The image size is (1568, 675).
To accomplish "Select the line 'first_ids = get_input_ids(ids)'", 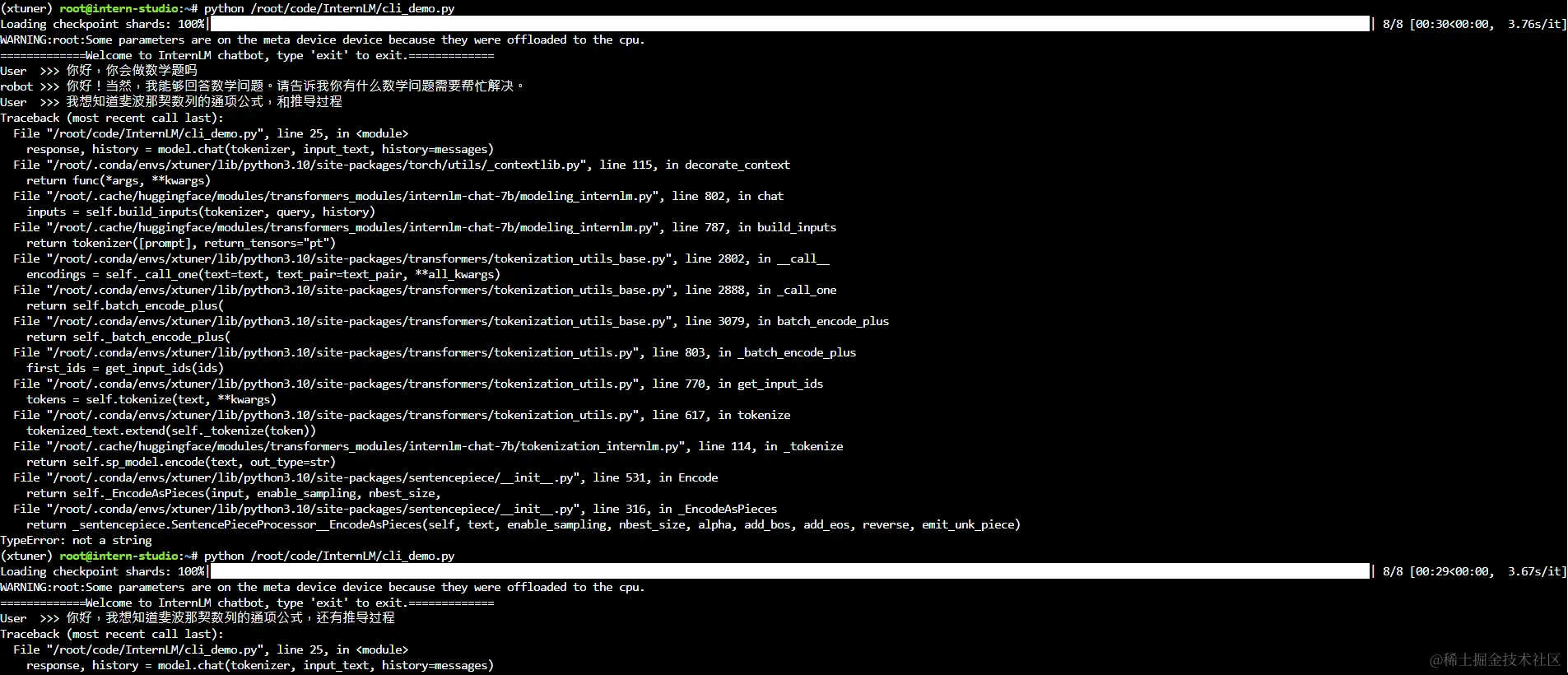I will click(x=125, y=368).
